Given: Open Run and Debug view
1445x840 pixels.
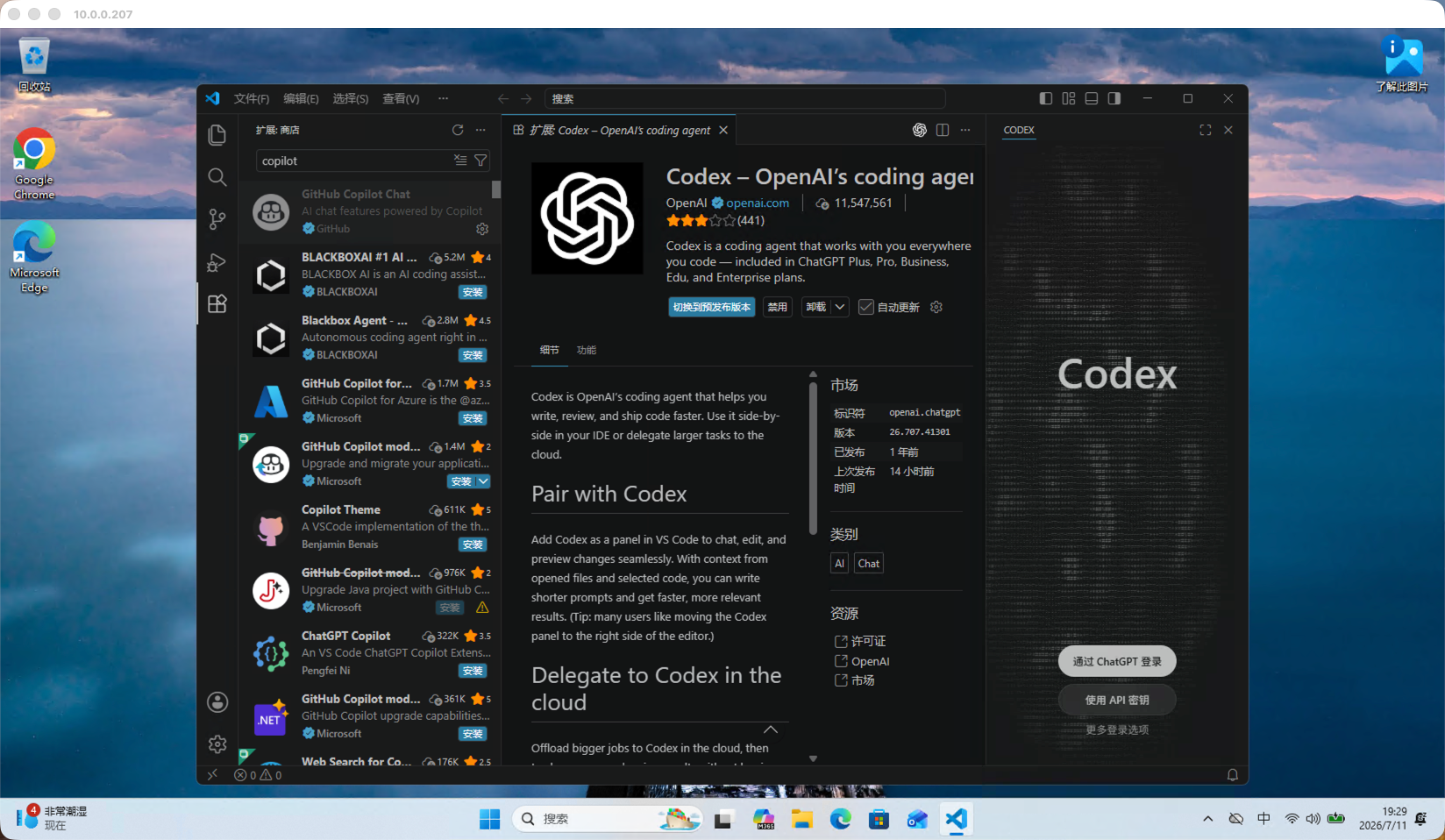Looking at the screenshot, I should (217, 261).
